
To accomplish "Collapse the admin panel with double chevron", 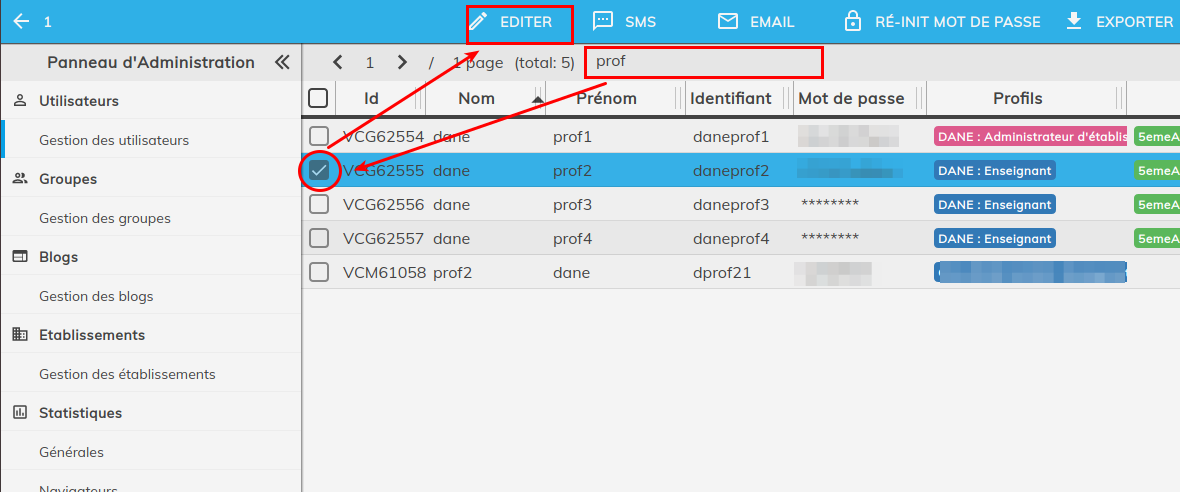I will [282, 62].
